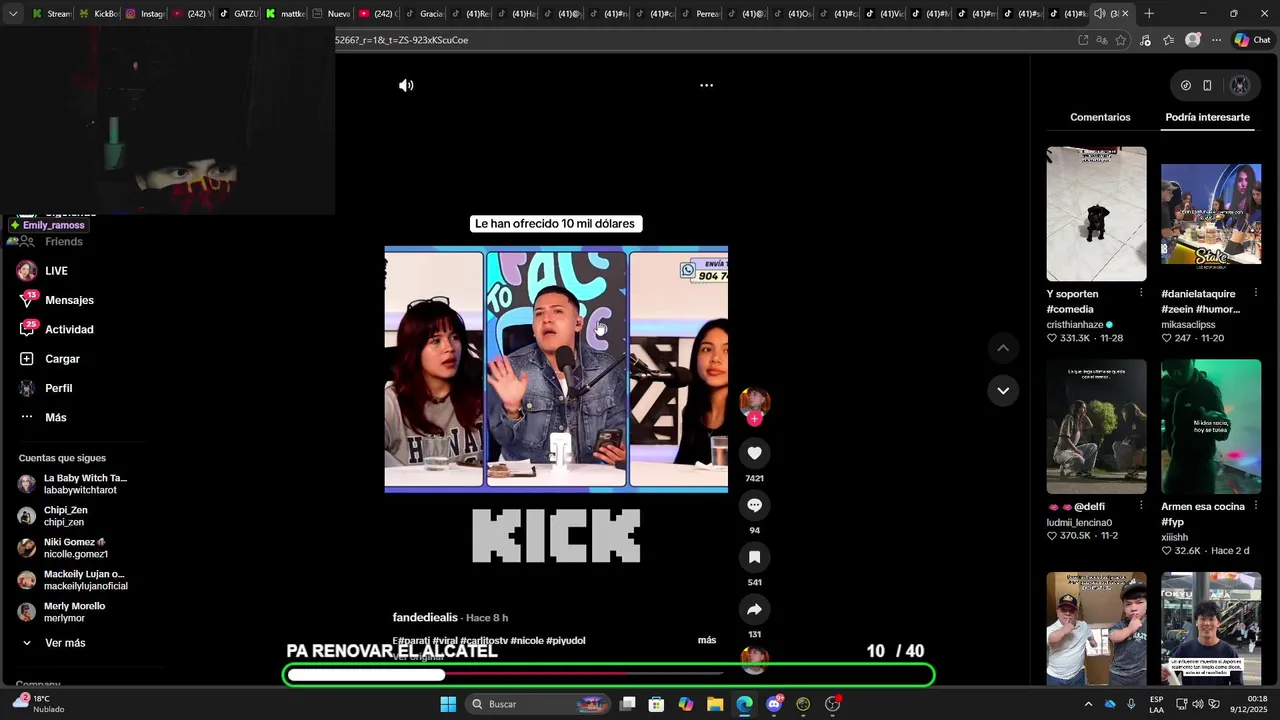Click the taskbar Buscar search box

click(x=537, y=704)
